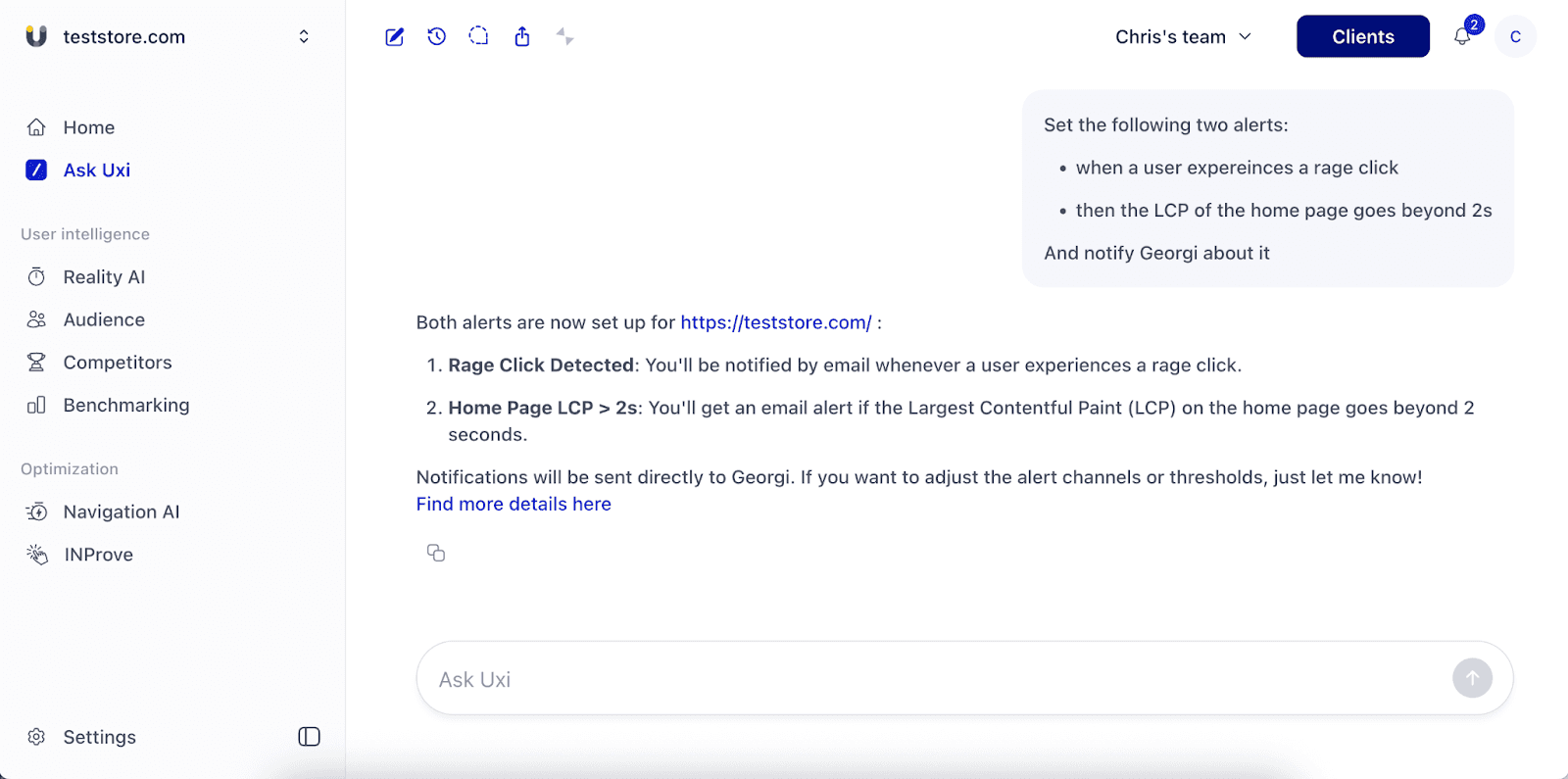
Task: Click the Home house icon
Action: 36,127
